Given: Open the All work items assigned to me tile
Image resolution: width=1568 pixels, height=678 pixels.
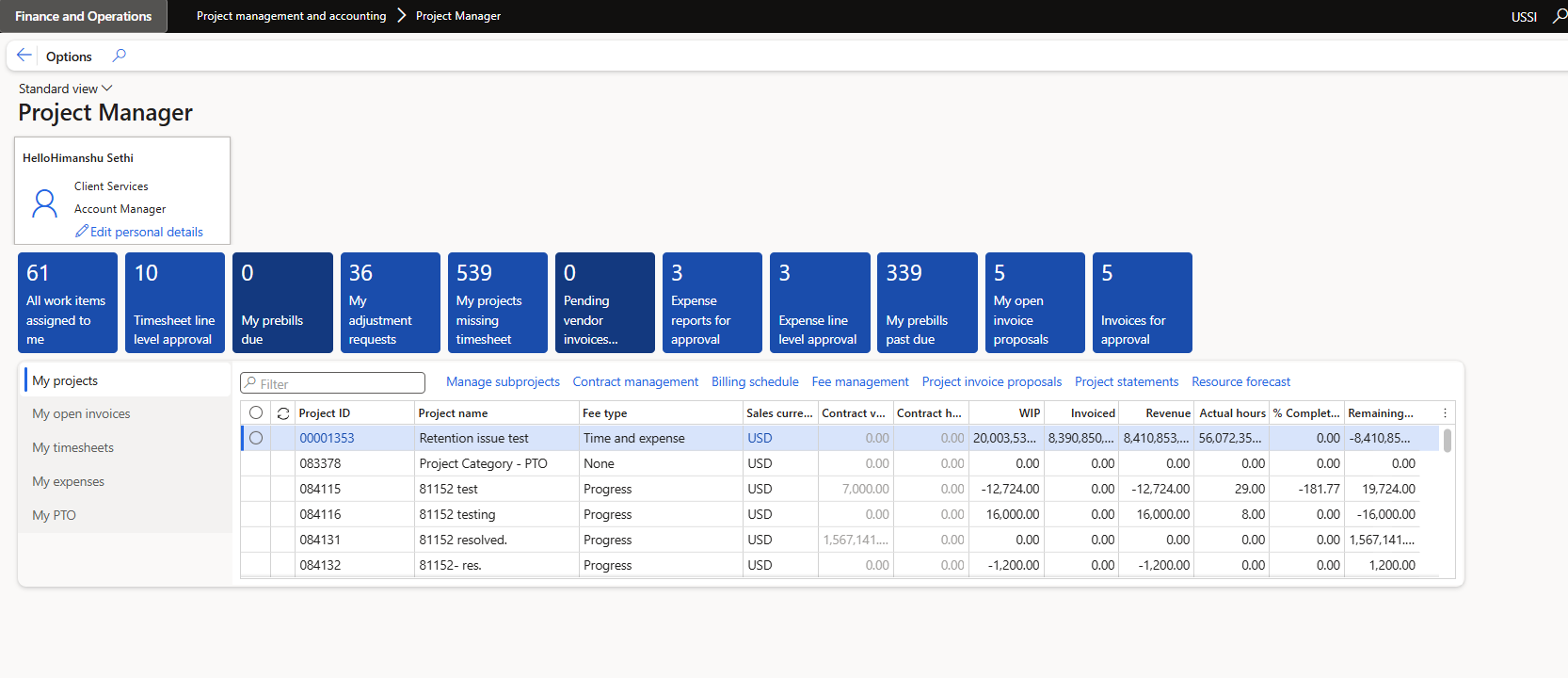Looking at the screenshot, I should pos(68,302).
